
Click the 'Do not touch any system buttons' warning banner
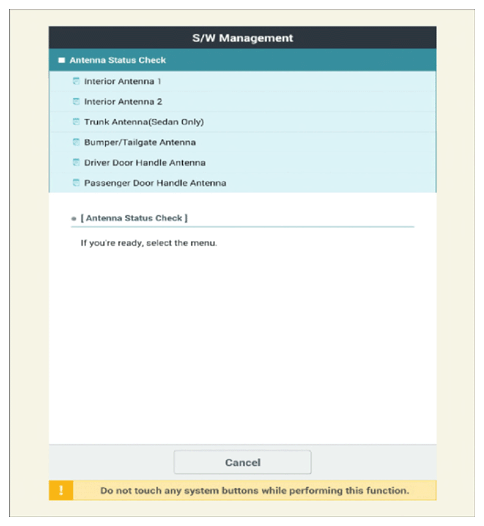(x=243, y=490)
